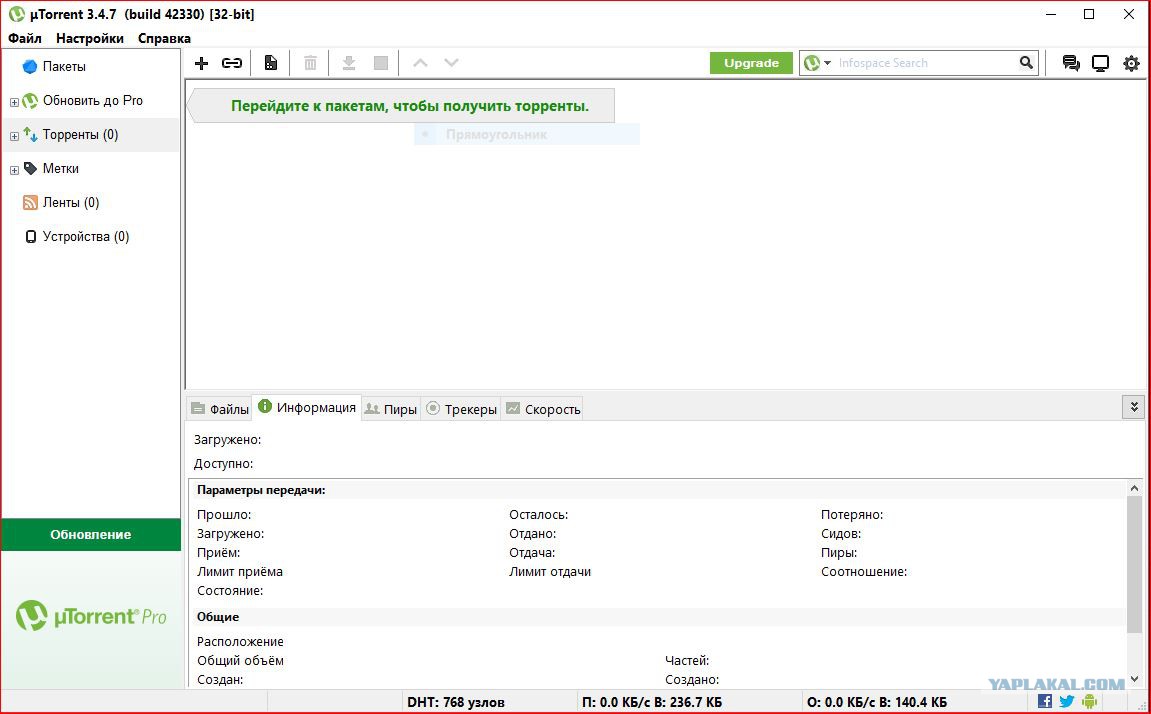Click the Add Torrent from URL link icon
The image size is (1151, 714).
click(x=232, y=63)
